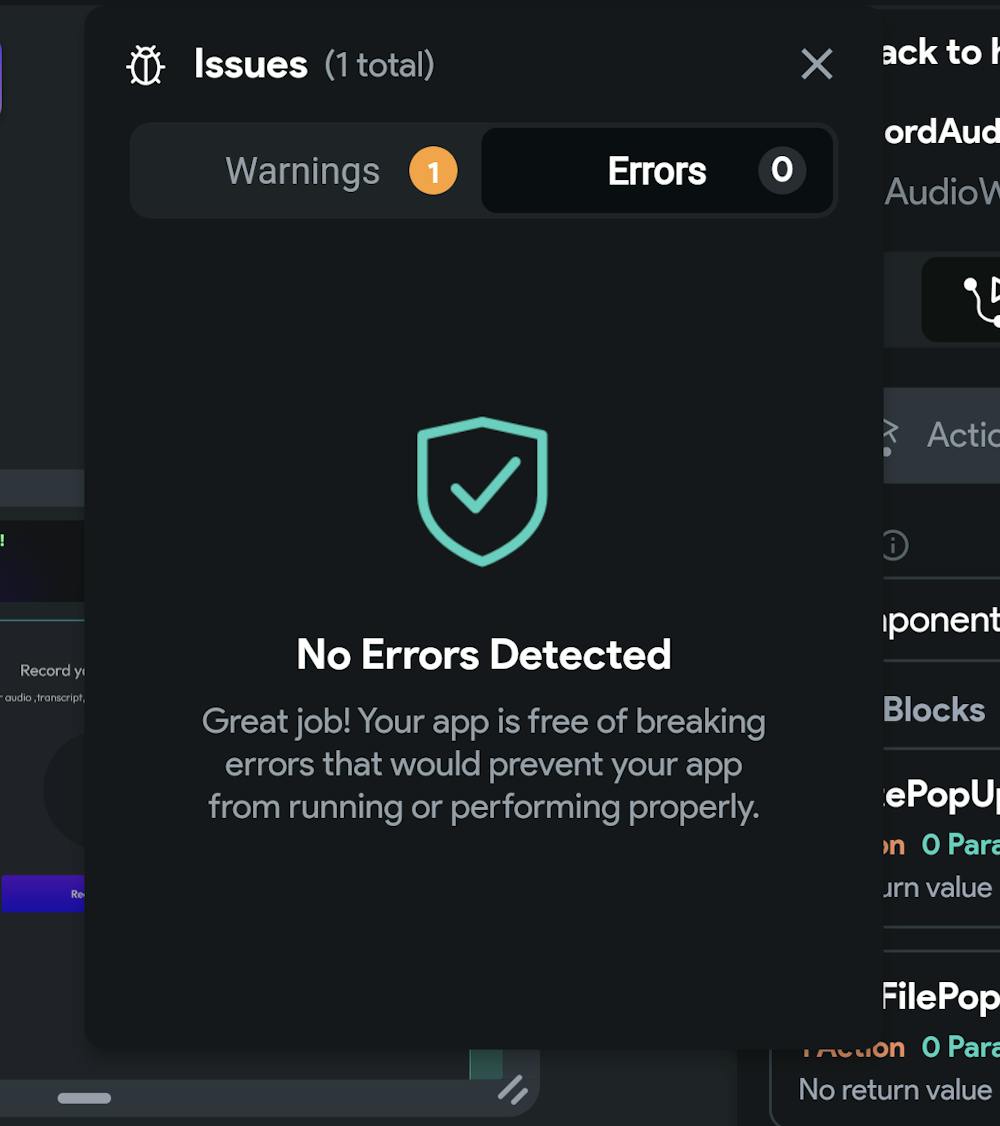Open the Actions tab in right panel
Viewport: 1000px width, 1126px height.
tap(960, 435)
